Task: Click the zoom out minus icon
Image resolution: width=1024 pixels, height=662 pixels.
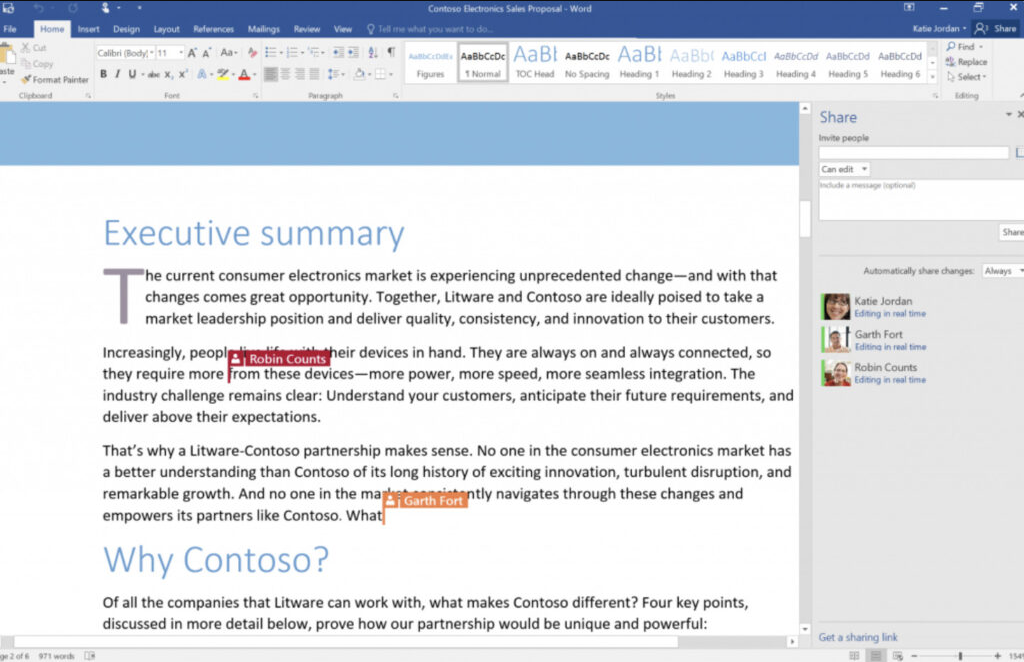Action: pos(914,655)
